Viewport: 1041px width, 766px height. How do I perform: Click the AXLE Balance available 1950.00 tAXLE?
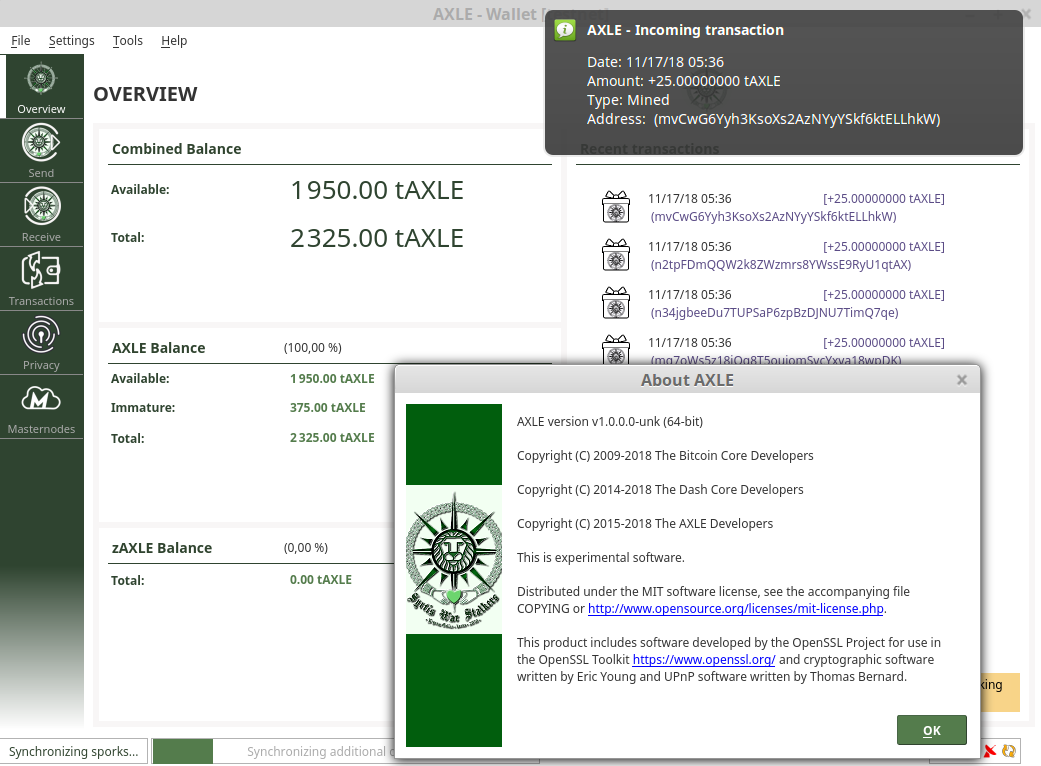tap(332, 378)
